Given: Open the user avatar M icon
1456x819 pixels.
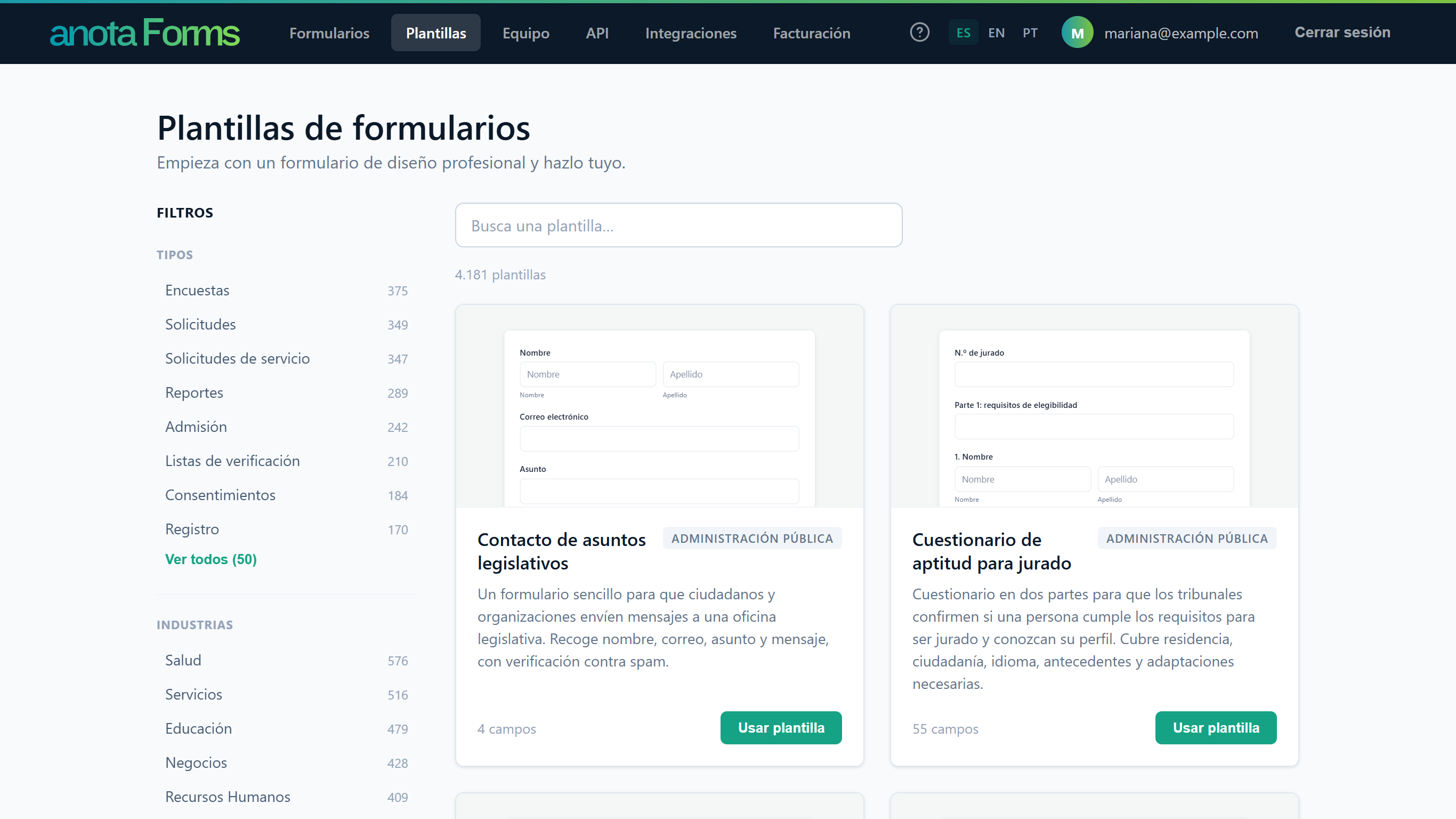Looking at the screenshot, I should click(1077, 32).
